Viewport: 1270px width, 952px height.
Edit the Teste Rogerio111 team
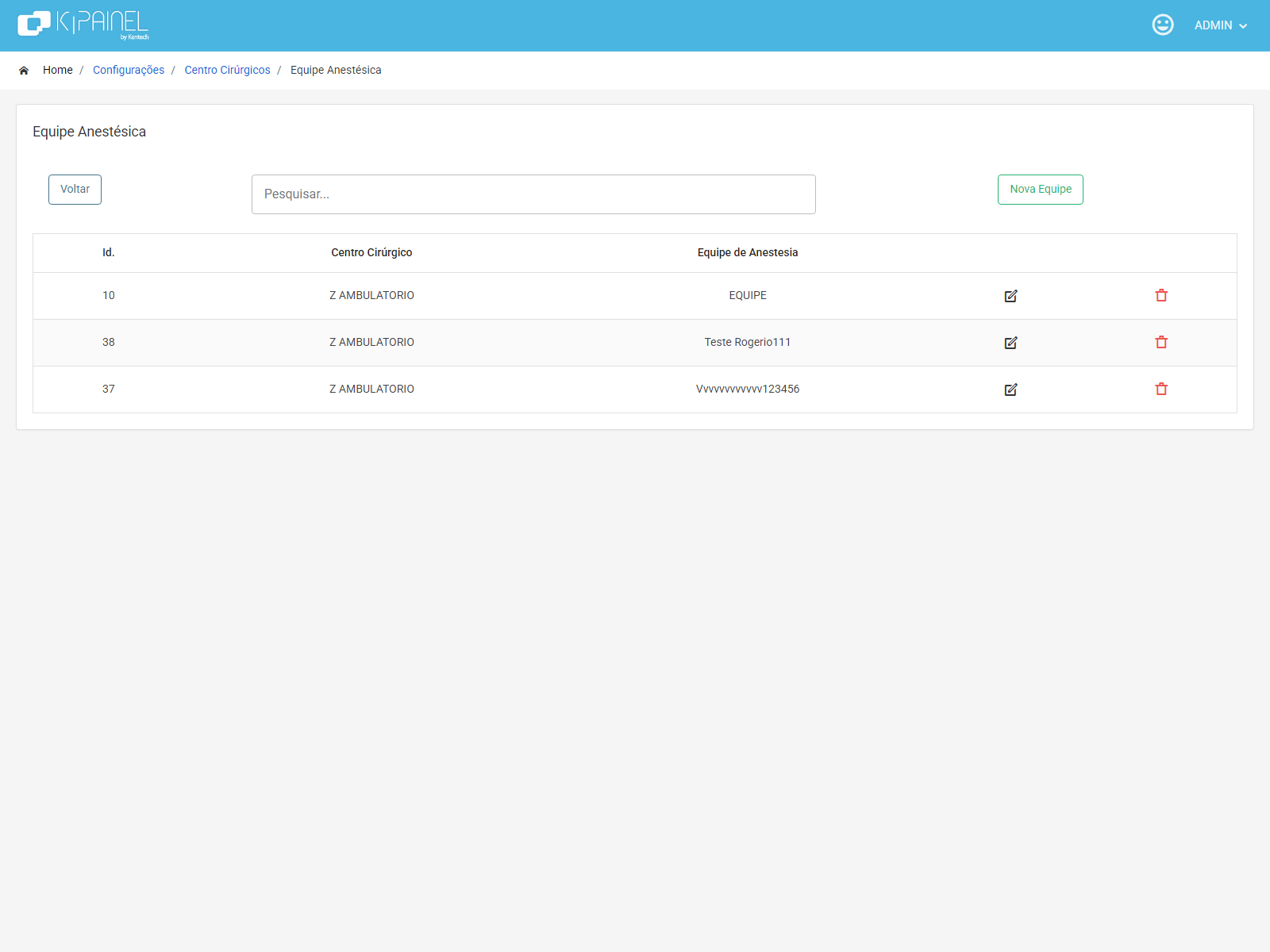(1010, 343)
